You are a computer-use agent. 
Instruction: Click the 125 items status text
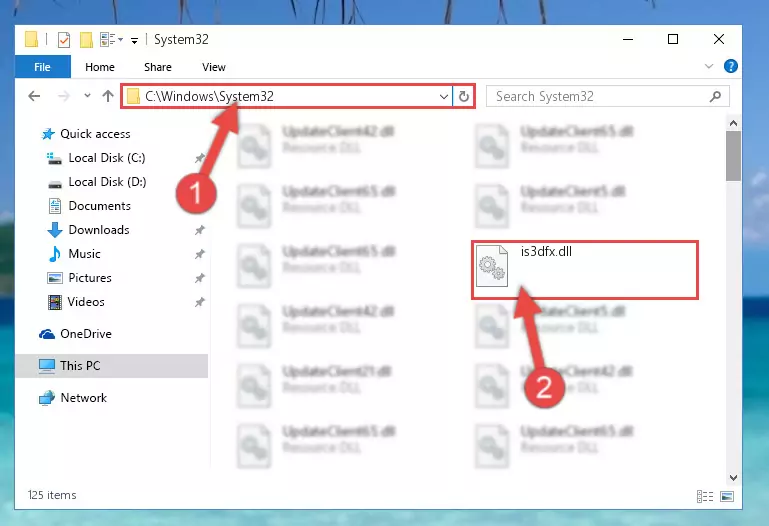click(52, 495)
